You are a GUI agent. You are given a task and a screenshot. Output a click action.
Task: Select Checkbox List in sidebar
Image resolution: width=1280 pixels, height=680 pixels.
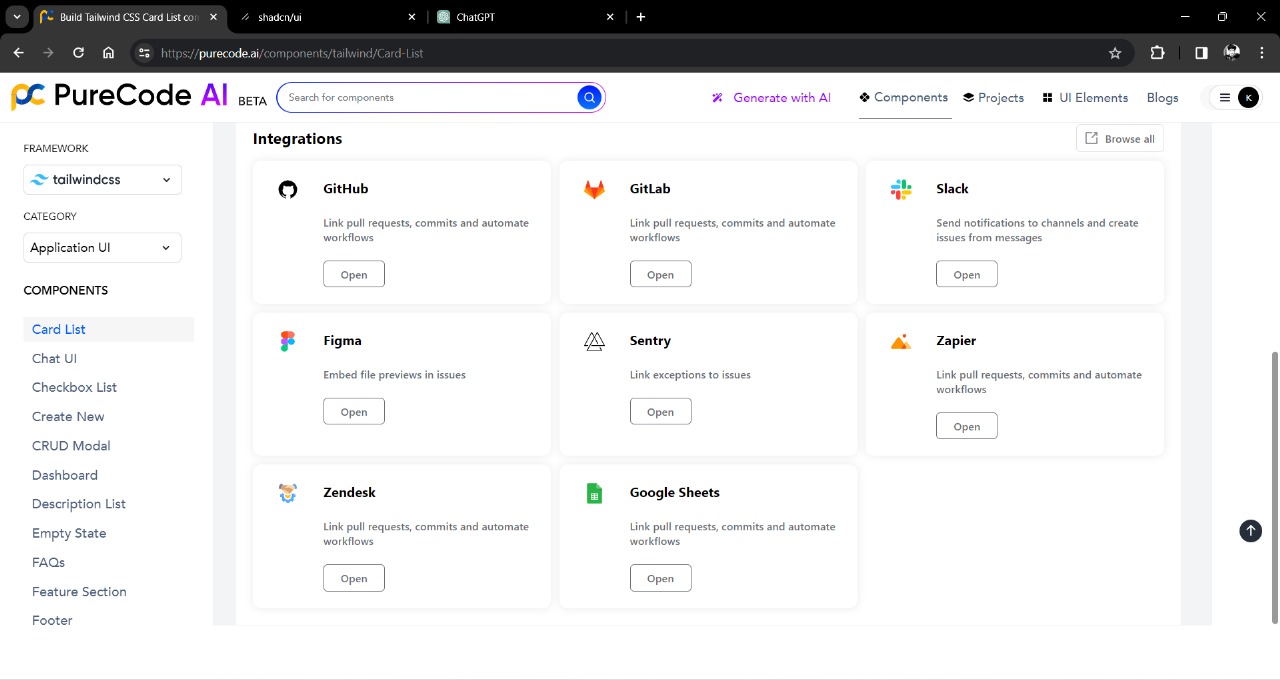(74, 387)
